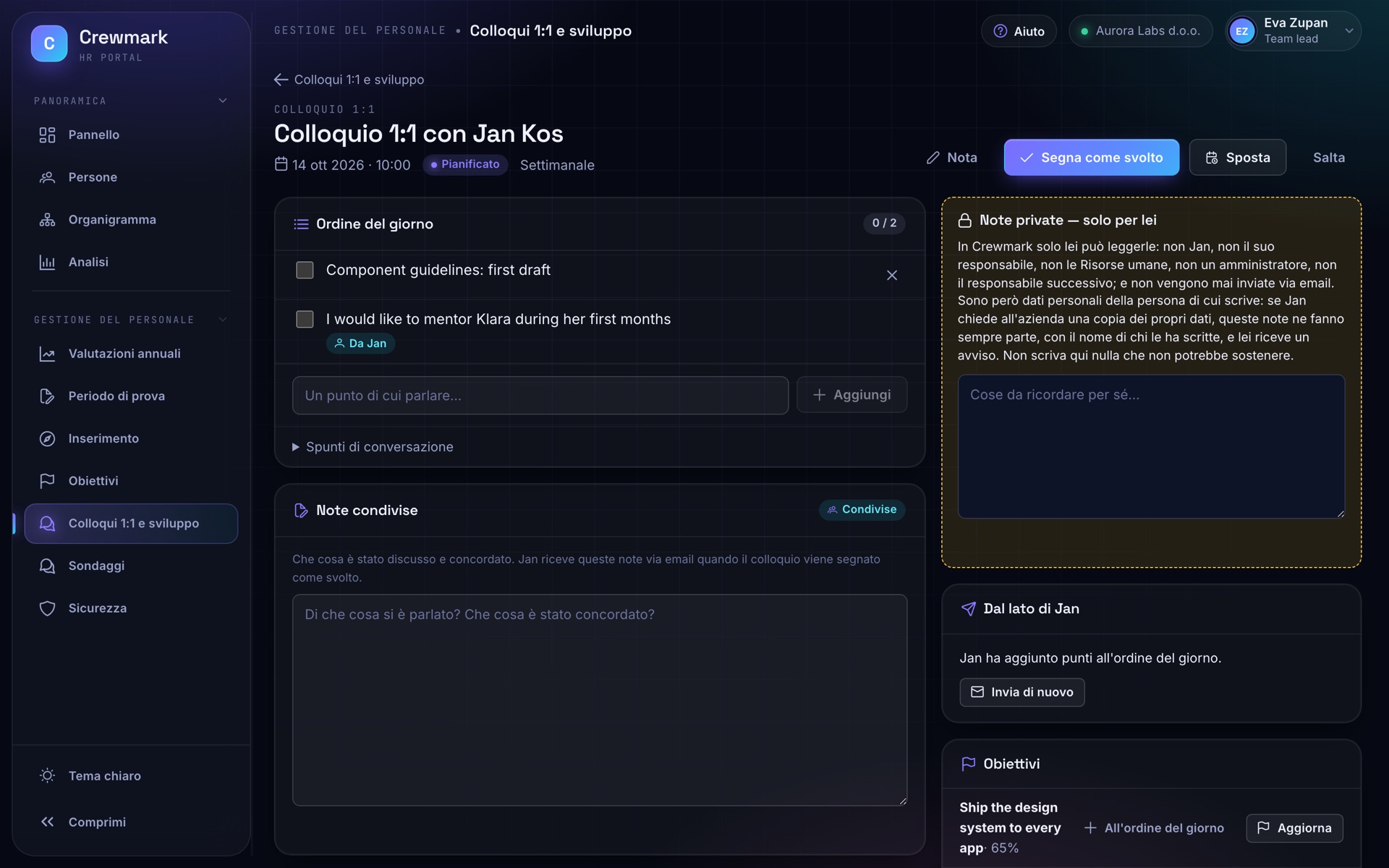Click the Crewmark logo icon
1389x868 pixels.
pos(49,43)
